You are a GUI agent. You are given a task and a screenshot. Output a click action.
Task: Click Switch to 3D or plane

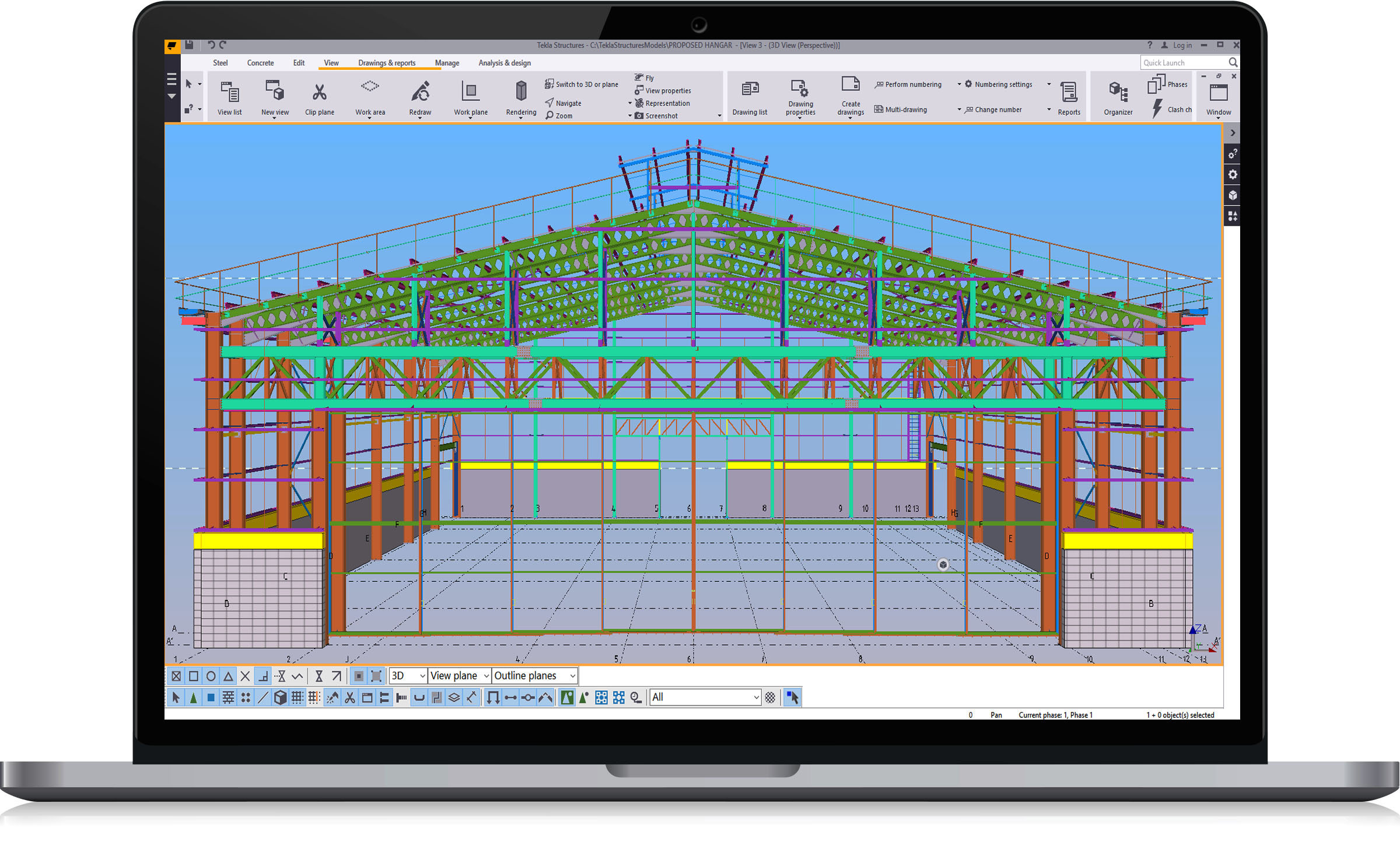tap(582, 85)
